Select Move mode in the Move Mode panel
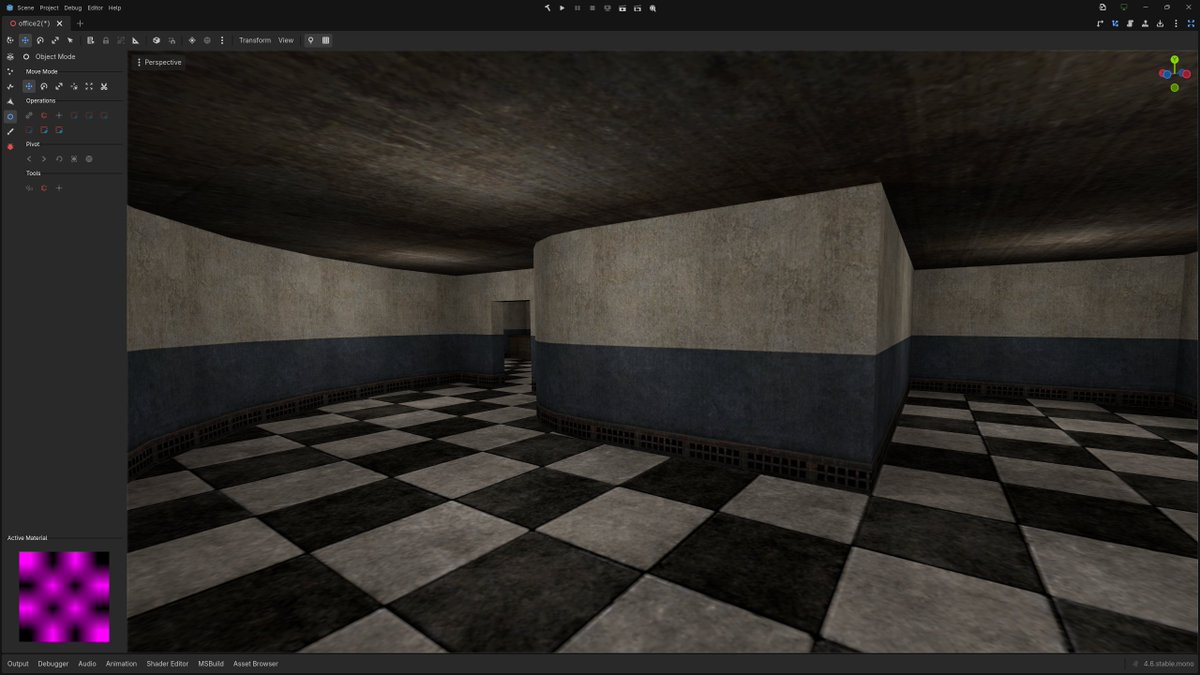Screen dimensions: 1200x675 pyautogui.click(x=29, y=87)
